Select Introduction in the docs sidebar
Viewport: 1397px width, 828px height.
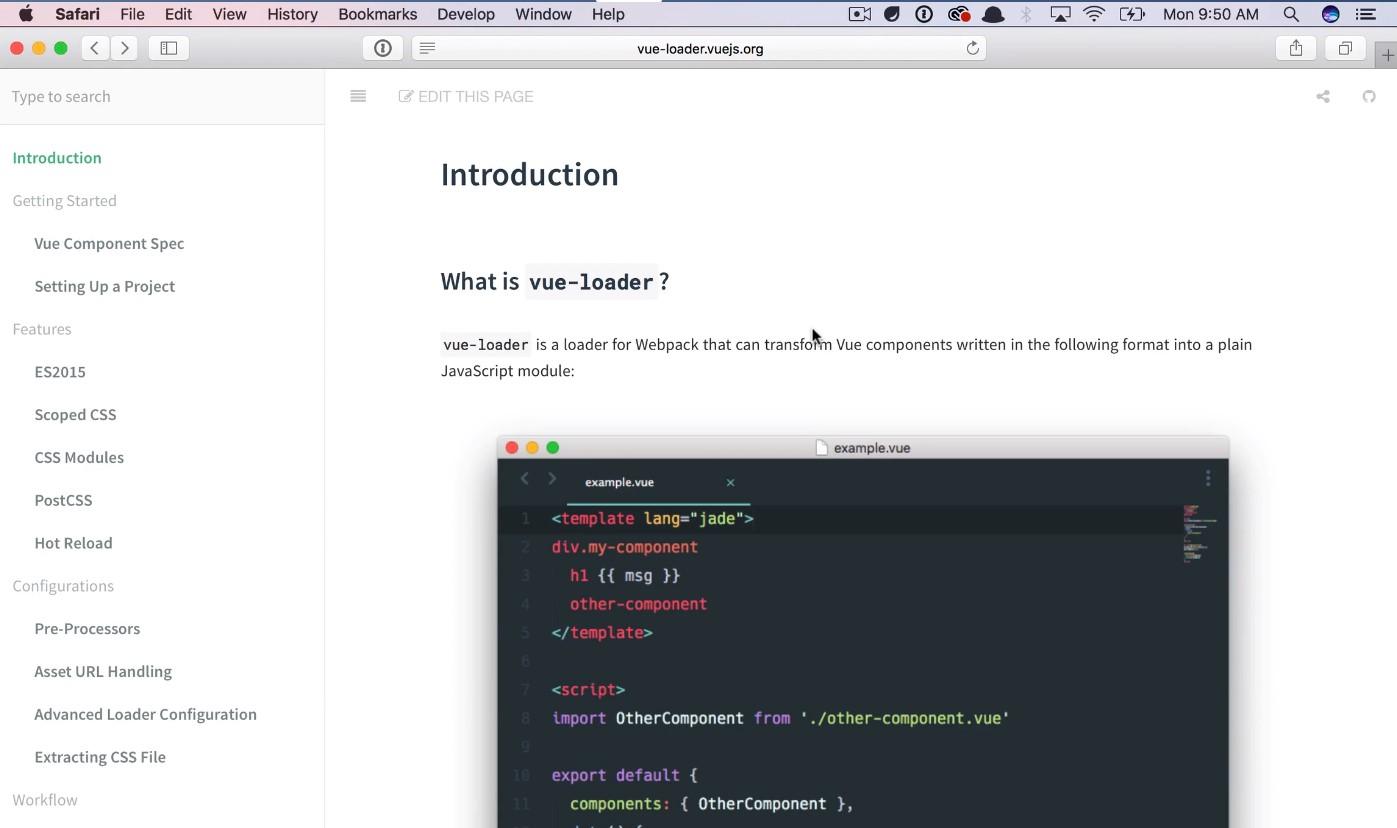coord(57,158)
